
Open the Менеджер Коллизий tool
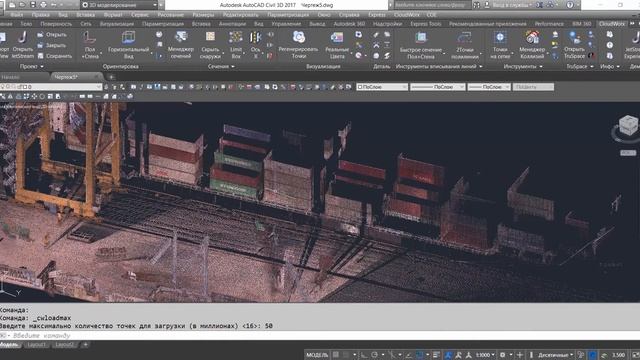(x=532, y=44)
